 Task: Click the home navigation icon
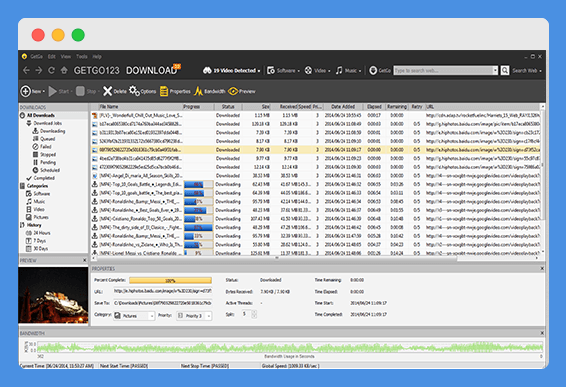[x=64, y=70]
